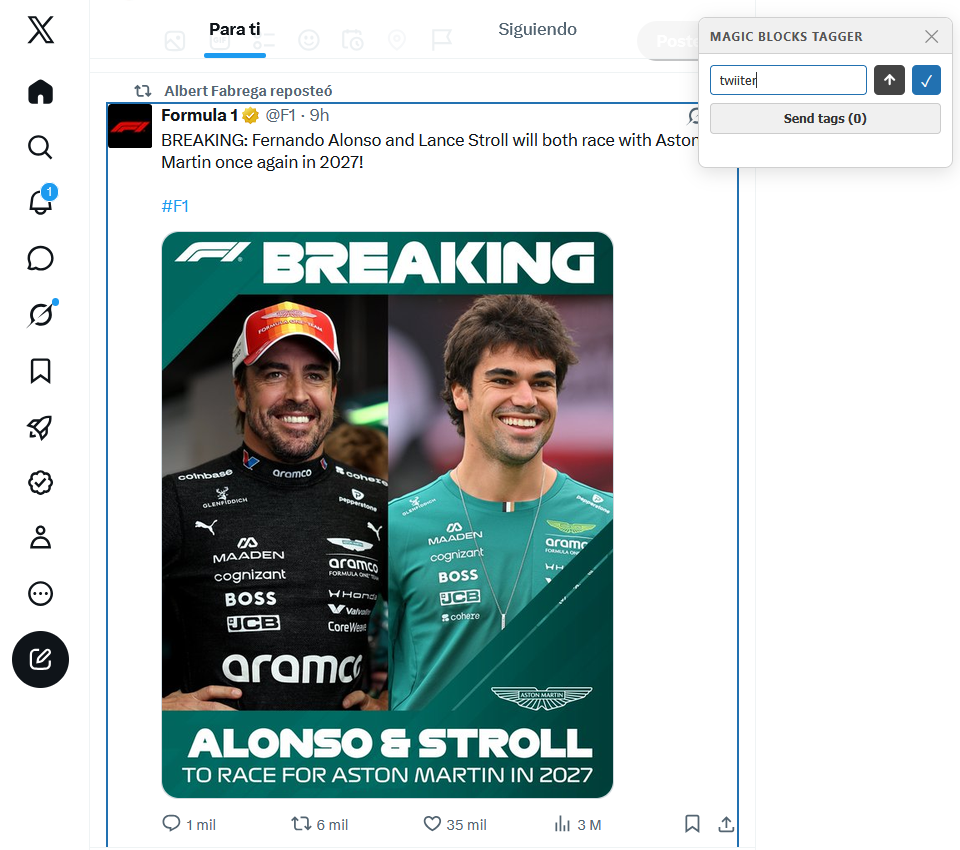This screenshot has height=850, width=960.
Task: Share the Formula 1 tweet
Action: click(x=726, y=824)
